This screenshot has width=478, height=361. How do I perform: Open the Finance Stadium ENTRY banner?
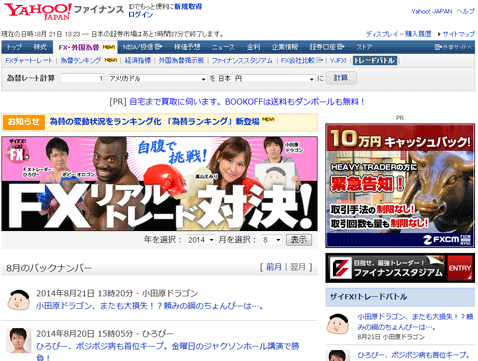400,268
